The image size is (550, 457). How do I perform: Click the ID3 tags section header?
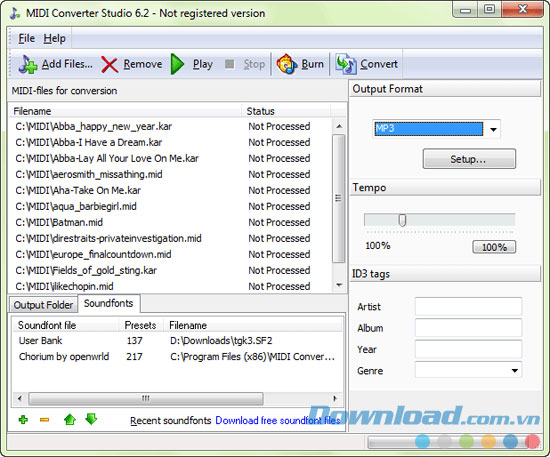[x=445, y=274]
